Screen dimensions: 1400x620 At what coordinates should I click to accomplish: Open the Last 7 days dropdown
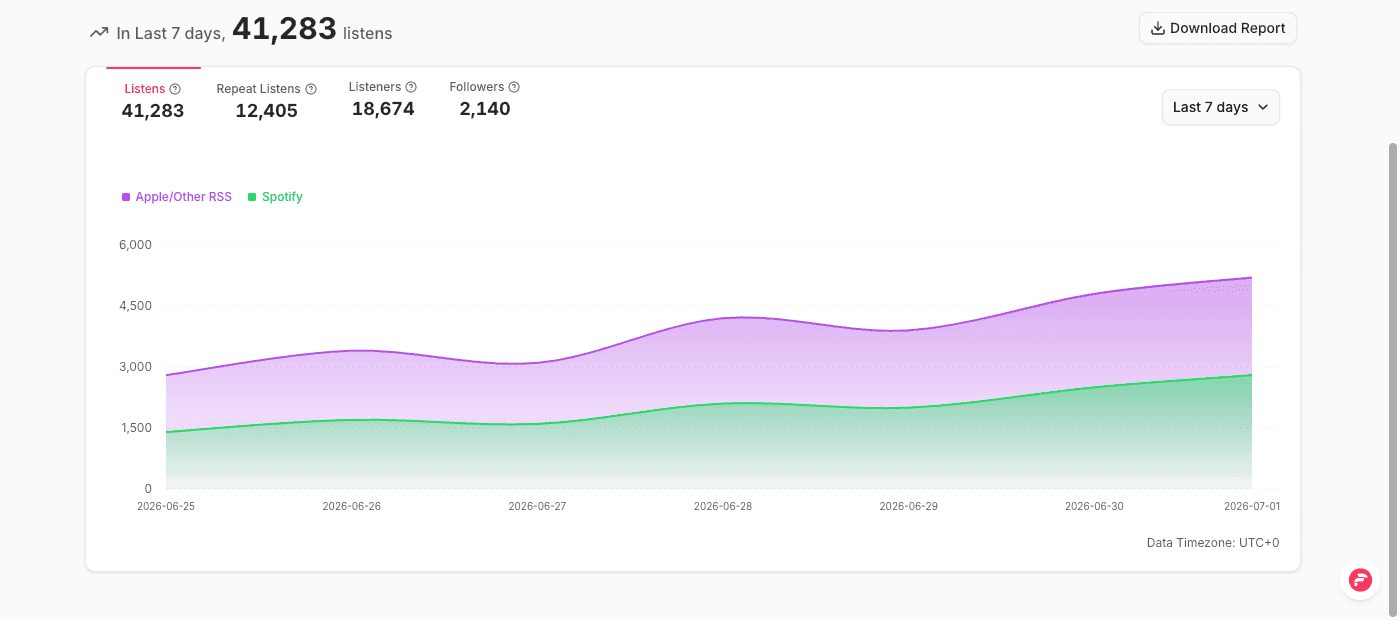[x=1220, y=107]
